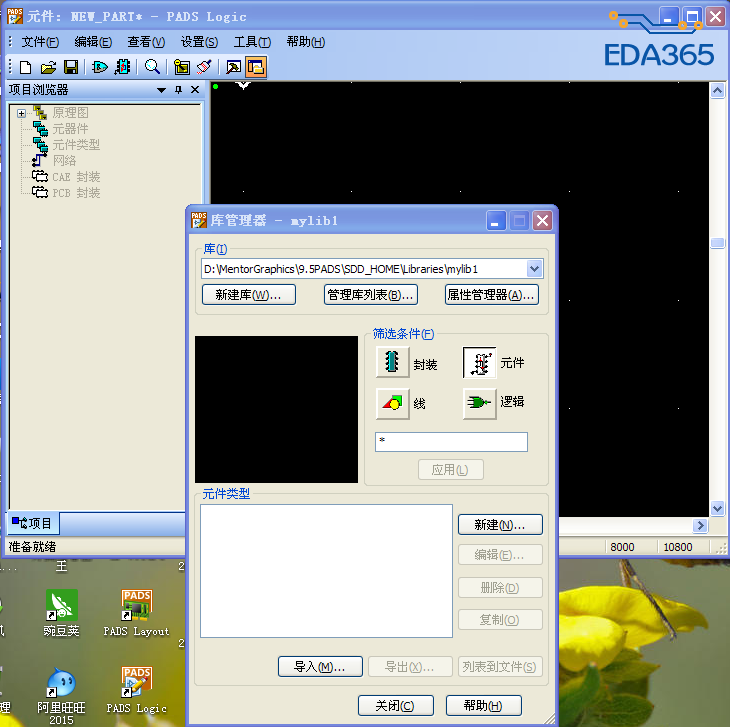Pin the 项目浏览器 panel

click(x=178, y=89)
